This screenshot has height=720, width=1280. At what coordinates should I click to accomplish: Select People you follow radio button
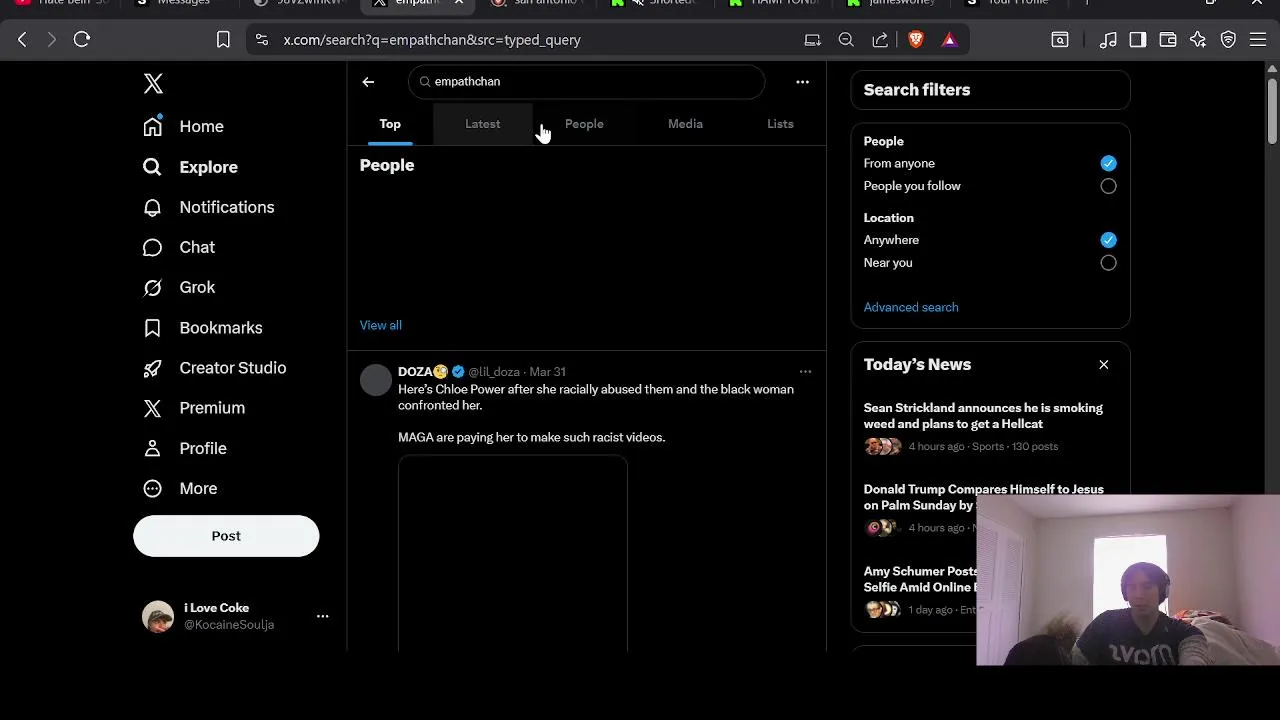1108,186
